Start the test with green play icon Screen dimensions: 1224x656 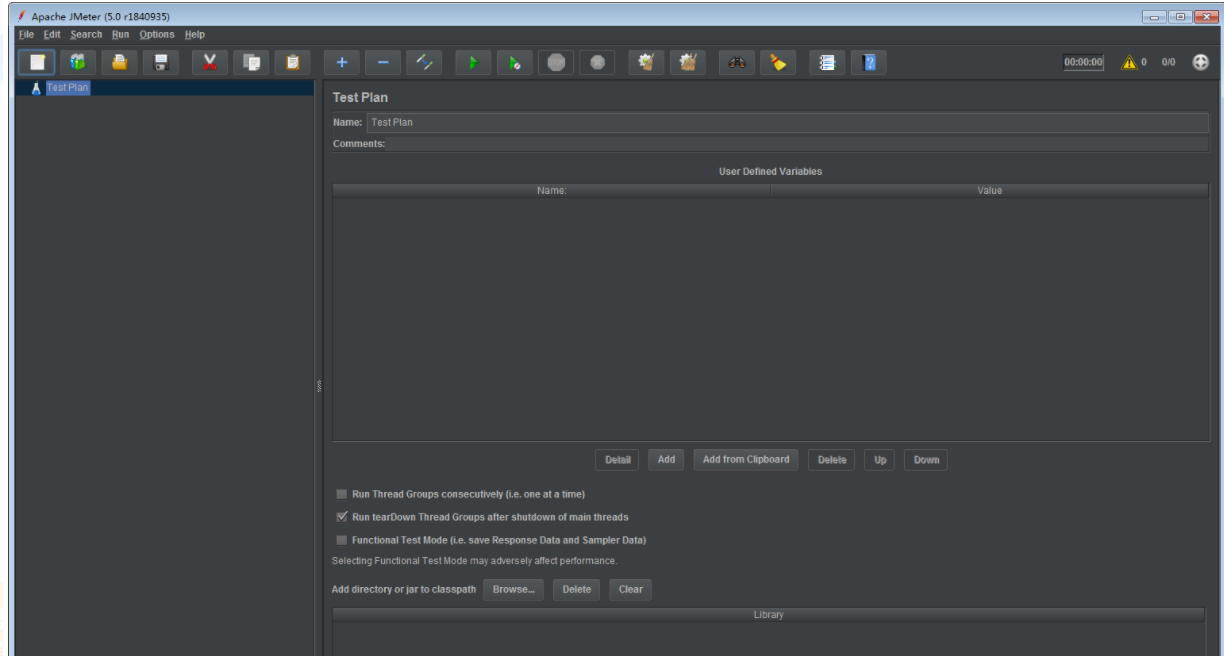[473, 62]
